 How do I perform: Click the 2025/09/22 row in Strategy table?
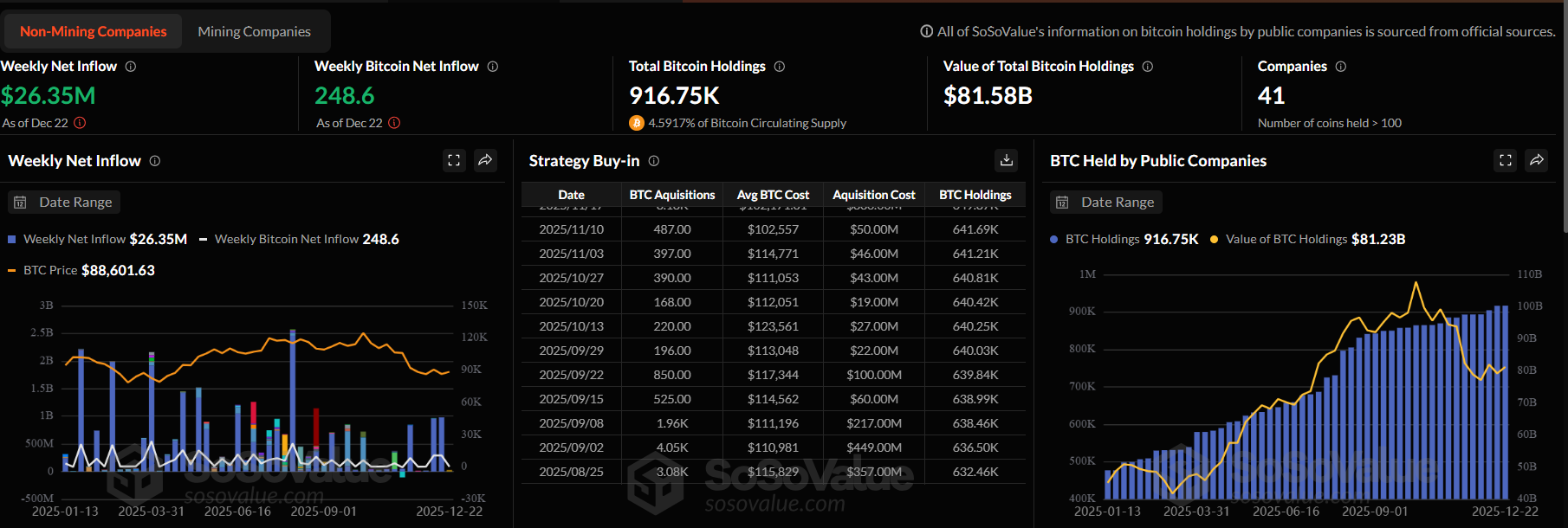[x=572, y=375]
